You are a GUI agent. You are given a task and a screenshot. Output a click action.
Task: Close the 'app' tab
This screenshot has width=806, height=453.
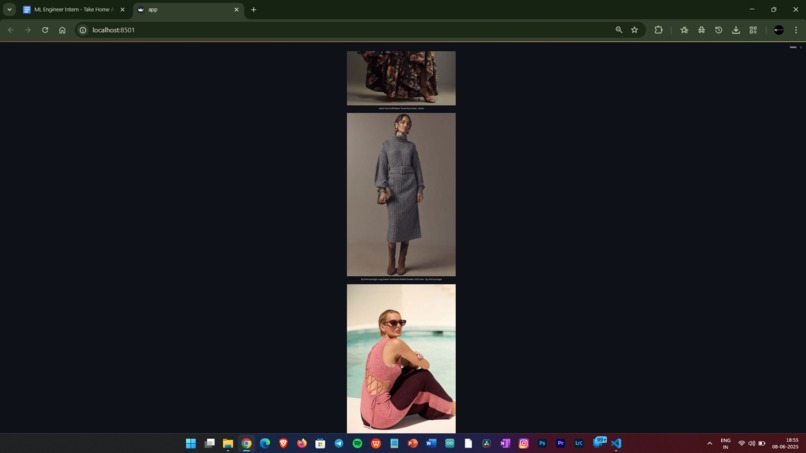[x=236, y=9]
